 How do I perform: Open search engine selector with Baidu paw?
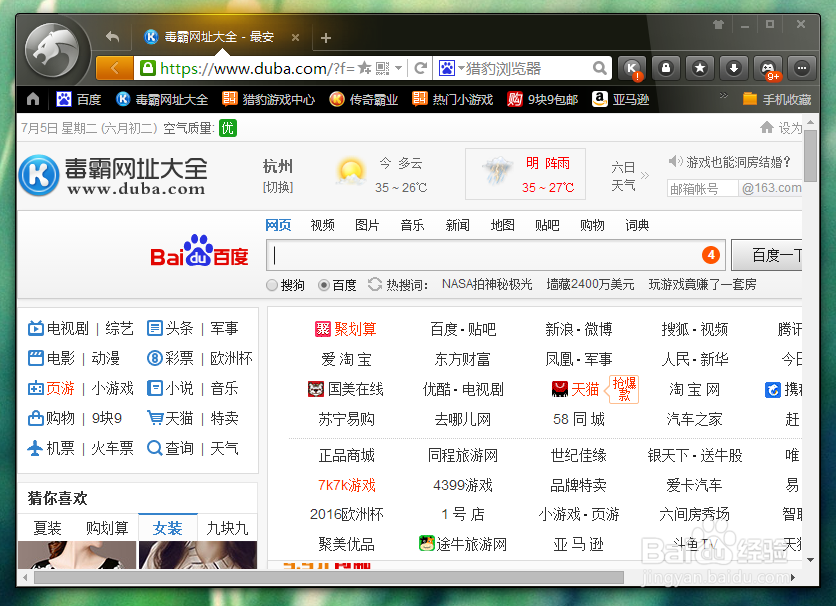pos(447,68)
